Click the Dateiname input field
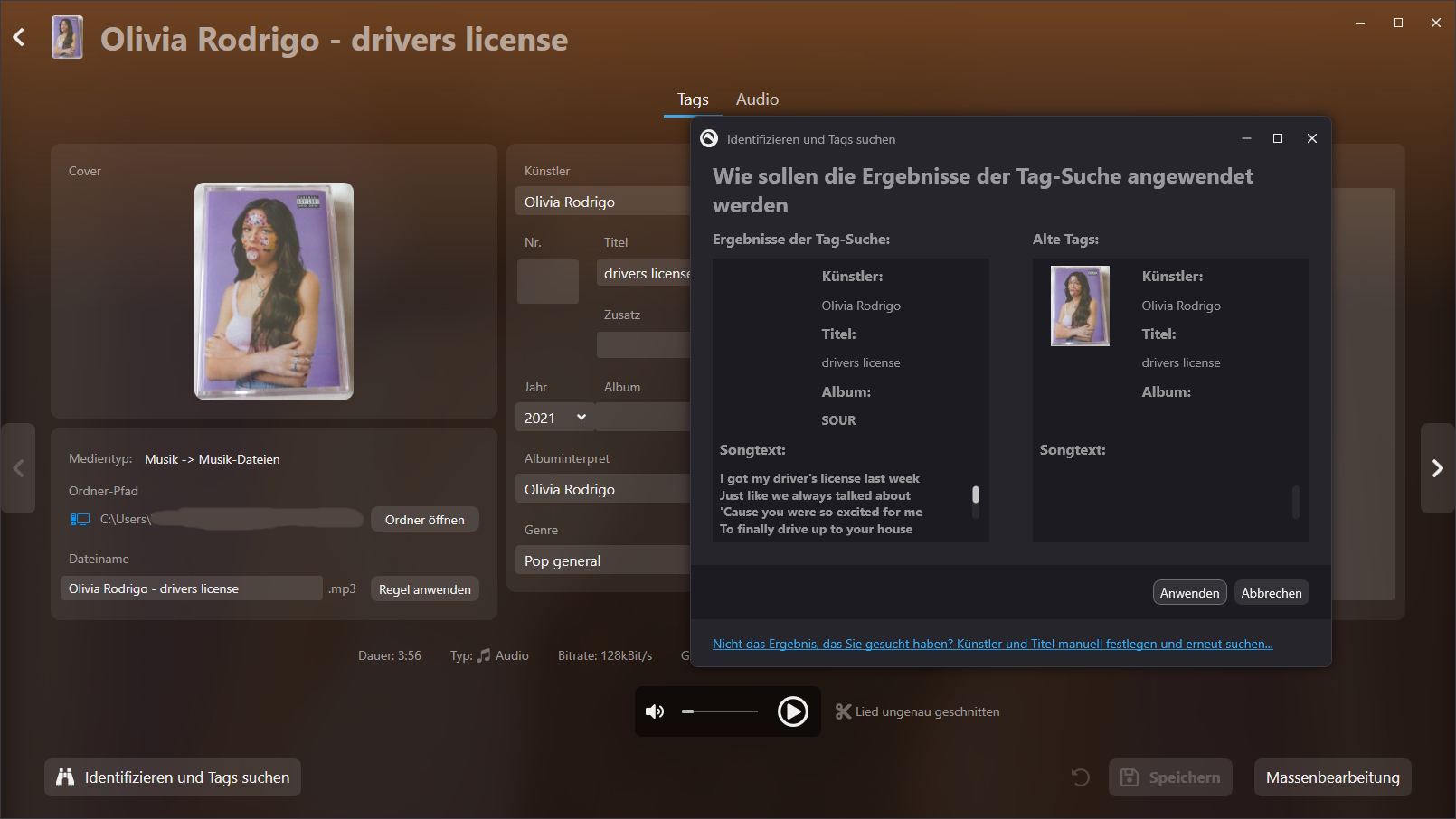Viewport: 1456px width, 819px height. pos(192,588)
